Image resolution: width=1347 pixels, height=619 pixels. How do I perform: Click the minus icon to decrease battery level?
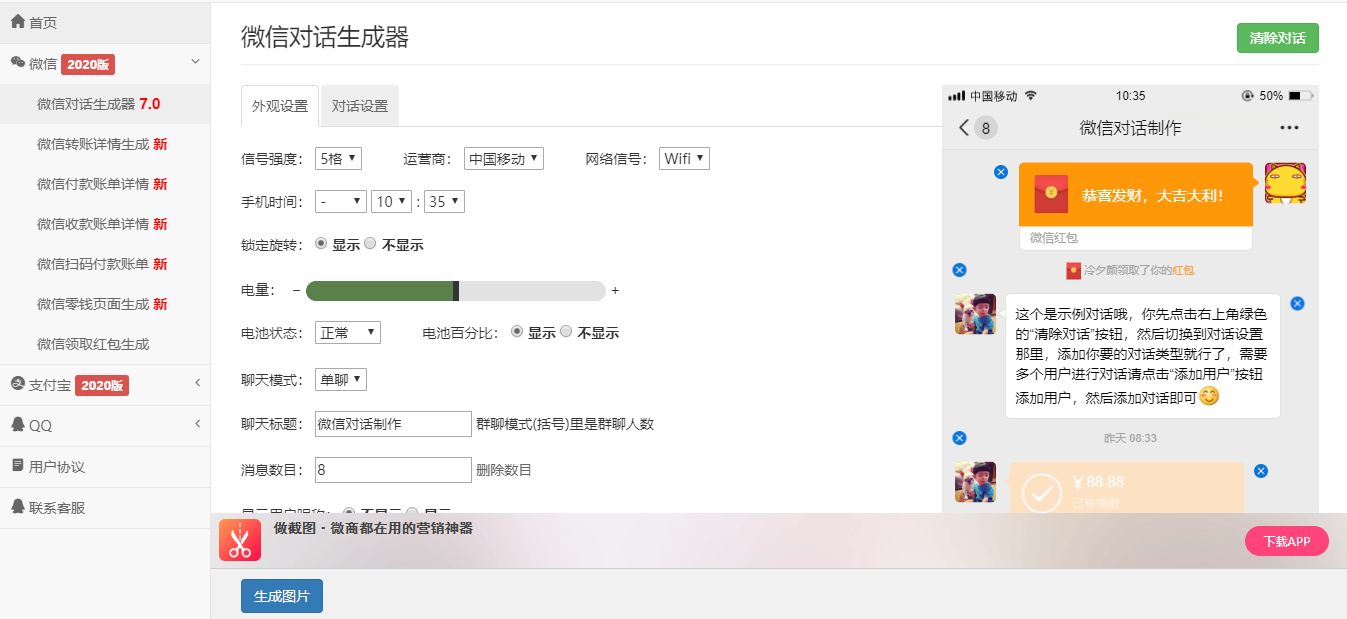[296, 291]
